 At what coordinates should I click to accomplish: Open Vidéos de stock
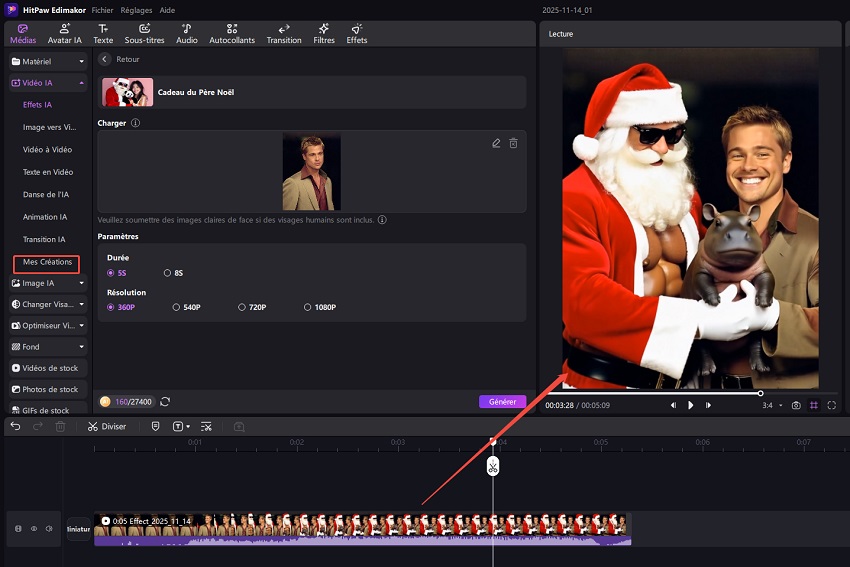coord(48,368)
